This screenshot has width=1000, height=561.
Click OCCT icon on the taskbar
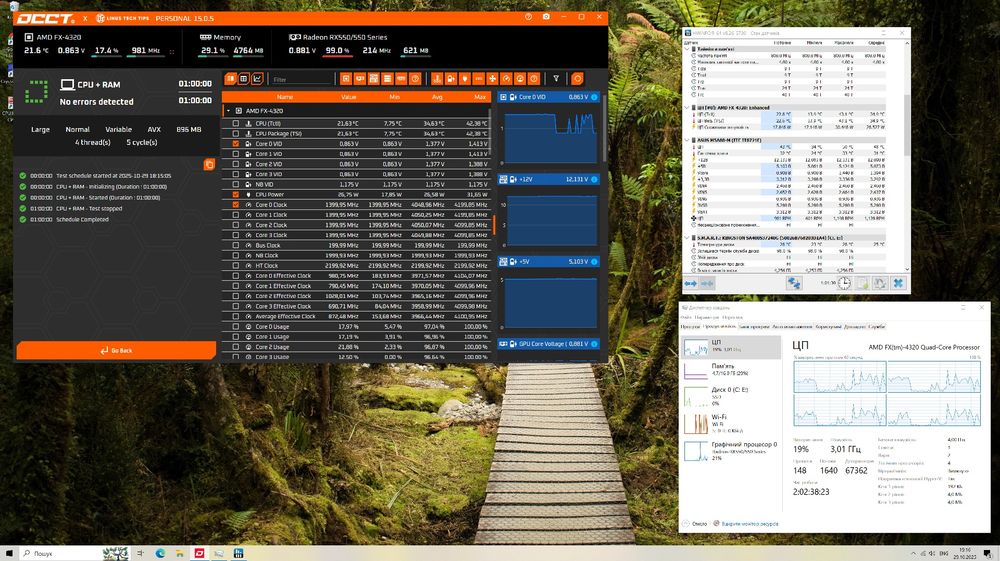tap(200, 553)
